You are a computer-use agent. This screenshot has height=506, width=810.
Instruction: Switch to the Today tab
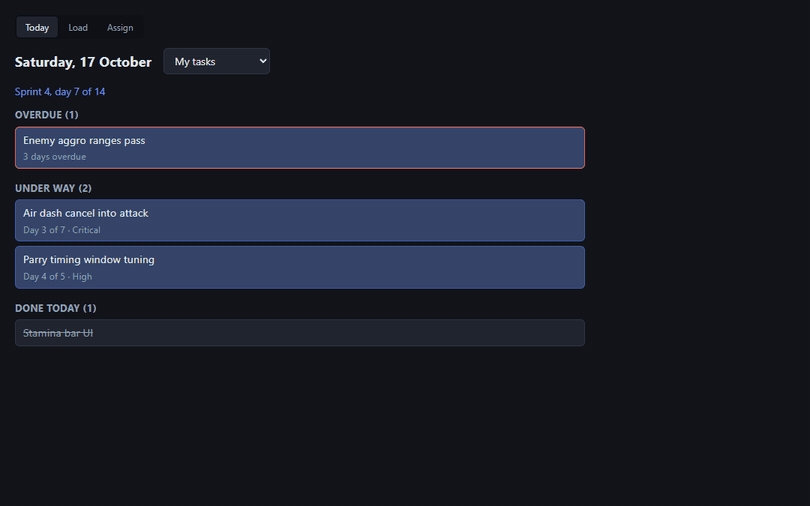[x=37, y=27]
